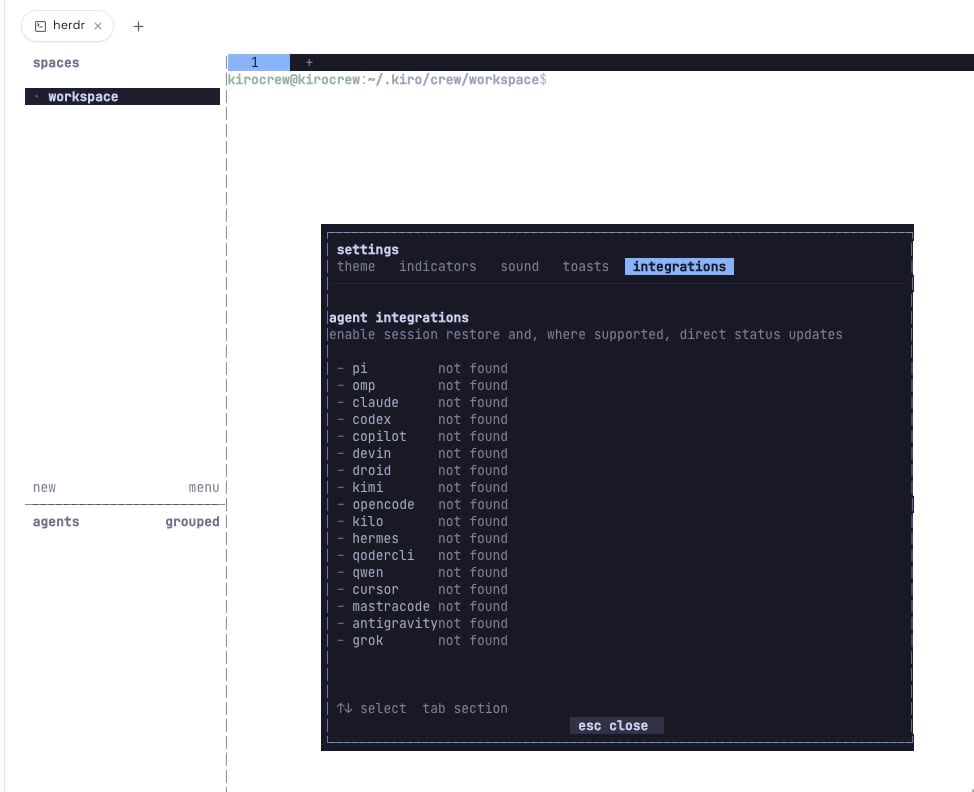Click the terminal icon on herdr tab
974x792 pixels.
point(40,26)
